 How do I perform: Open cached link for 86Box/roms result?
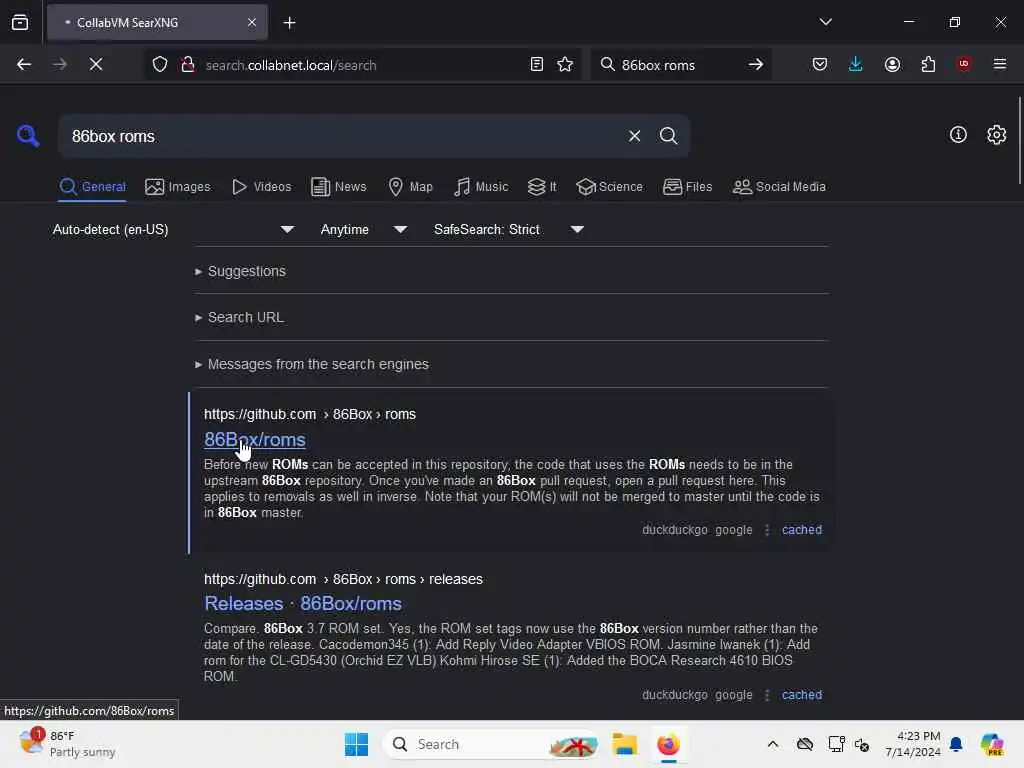coord(801,530)
